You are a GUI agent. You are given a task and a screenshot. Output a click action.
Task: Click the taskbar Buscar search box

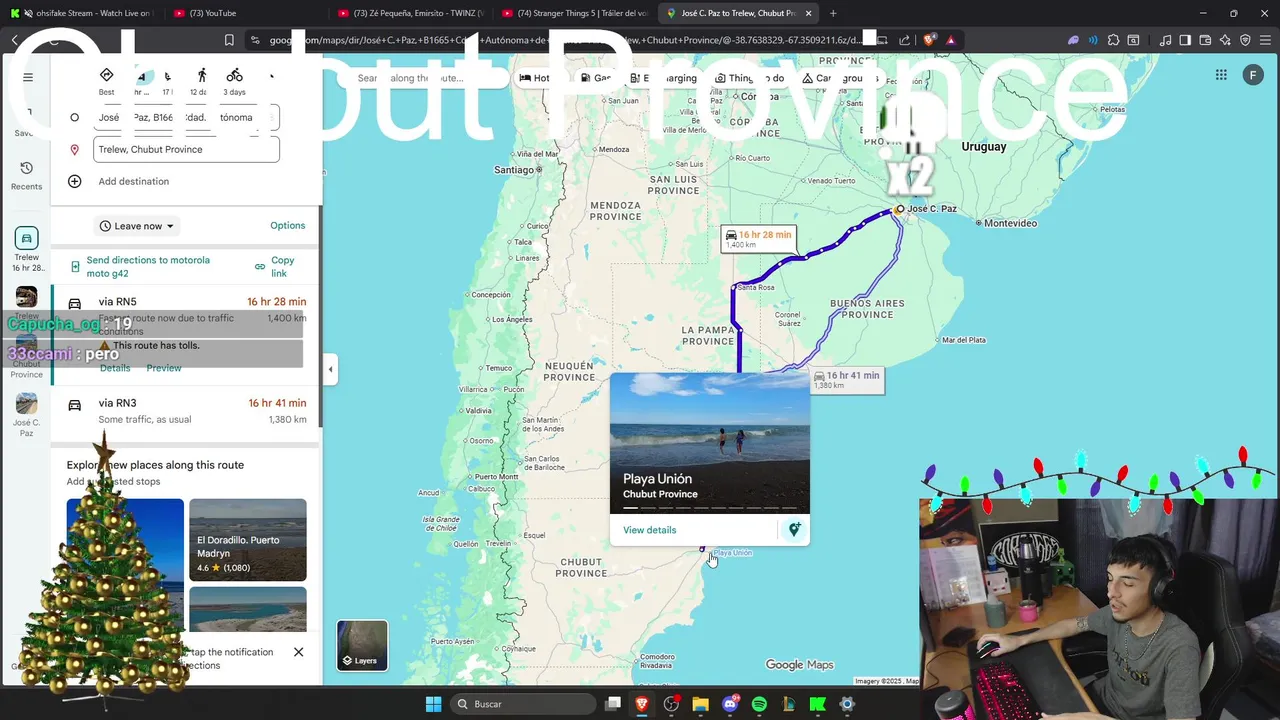point(523,704)
